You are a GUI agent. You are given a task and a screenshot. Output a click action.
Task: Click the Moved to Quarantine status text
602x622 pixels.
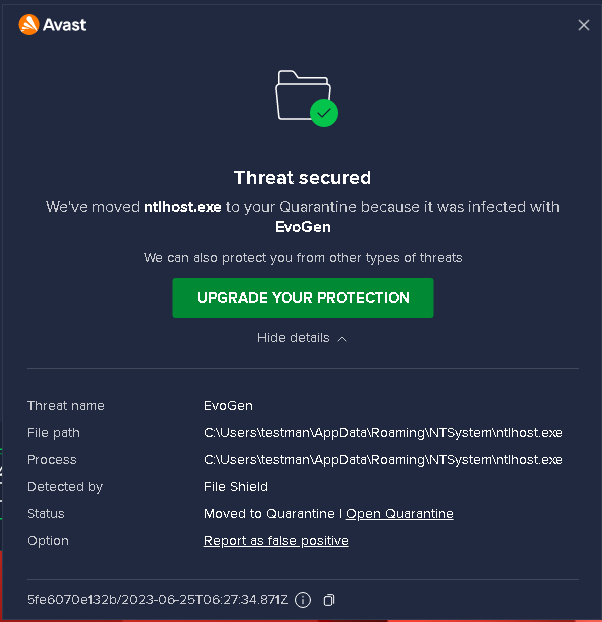pos(269,514)
